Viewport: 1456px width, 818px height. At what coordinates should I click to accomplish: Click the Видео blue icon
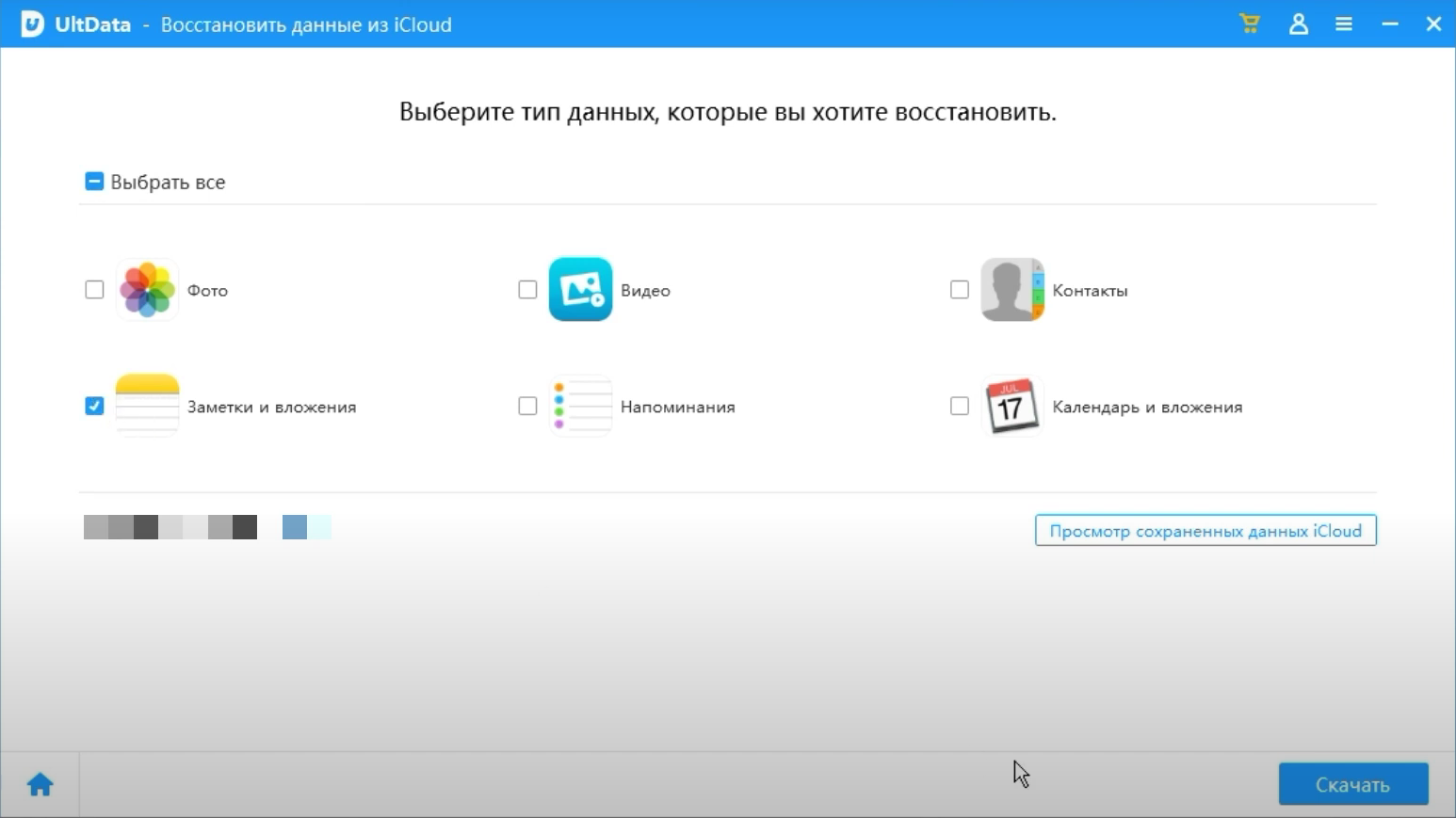580,289
